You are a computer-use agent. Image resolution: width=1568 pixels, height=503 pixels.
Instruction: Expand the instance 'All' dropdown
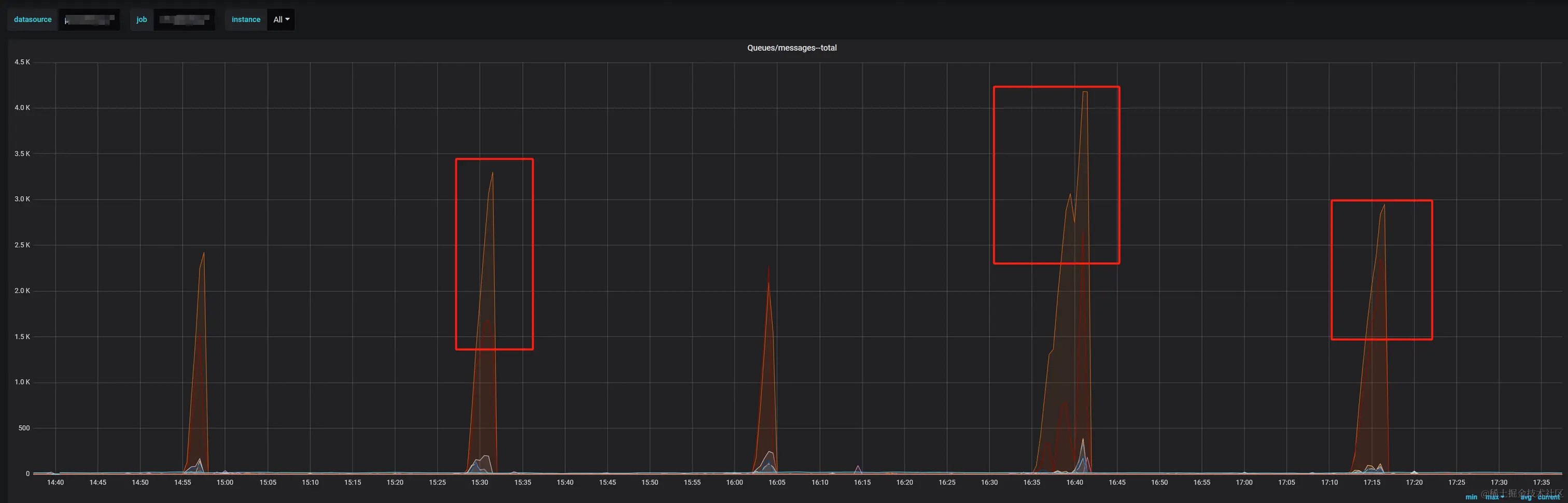coord(281,20)
